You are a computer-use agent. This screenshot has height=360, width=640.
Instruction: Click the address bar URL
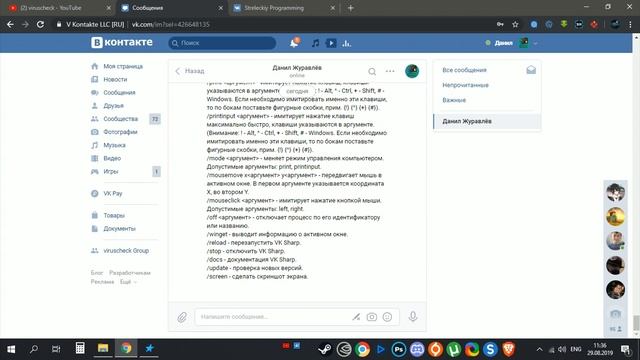pos(170,24)
